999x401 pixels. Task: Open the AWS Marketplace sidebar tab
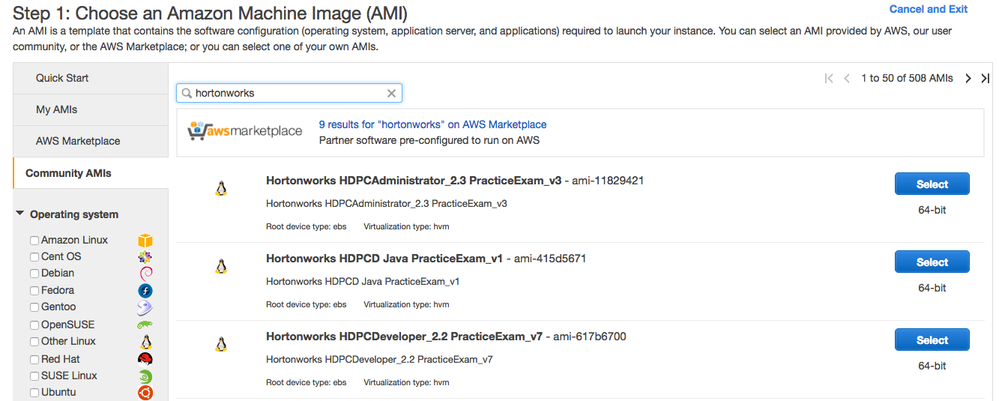(78, 141)
